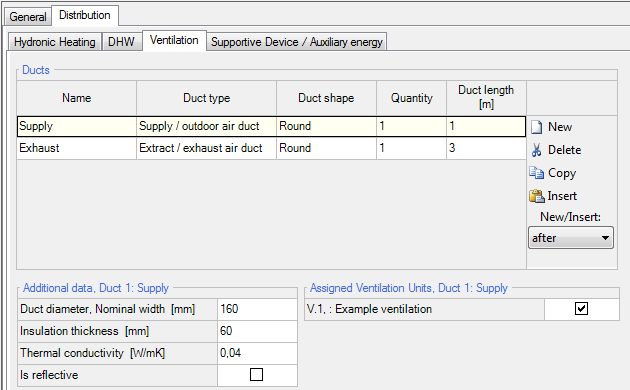Screen dimensions: 630x390
Task: Select the Ventilation tab
Action: 174,40
